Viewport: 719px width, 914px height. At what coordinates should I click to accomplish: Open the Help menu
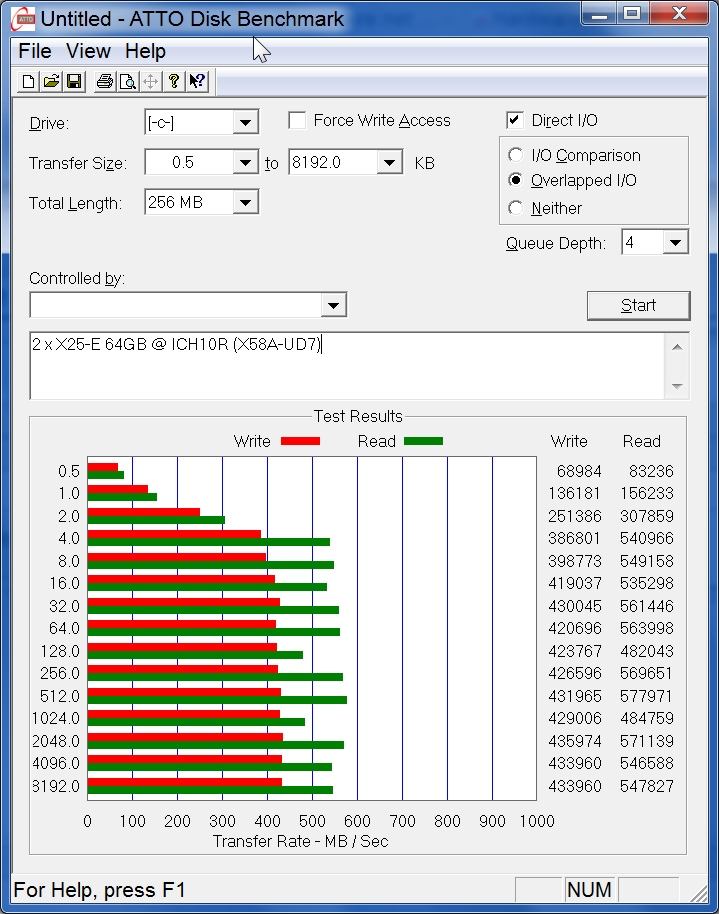tap(145, 51)
